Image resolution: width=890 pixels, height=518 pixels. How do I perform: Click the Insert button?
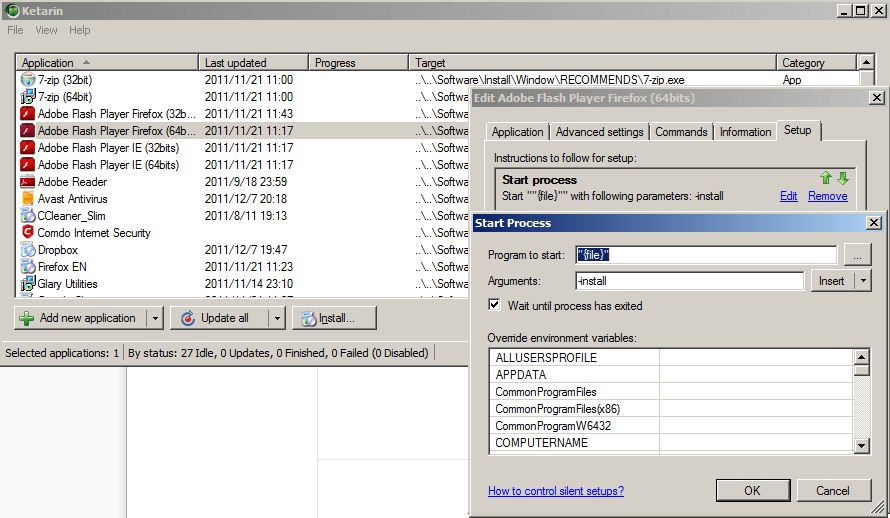[833, 281]
